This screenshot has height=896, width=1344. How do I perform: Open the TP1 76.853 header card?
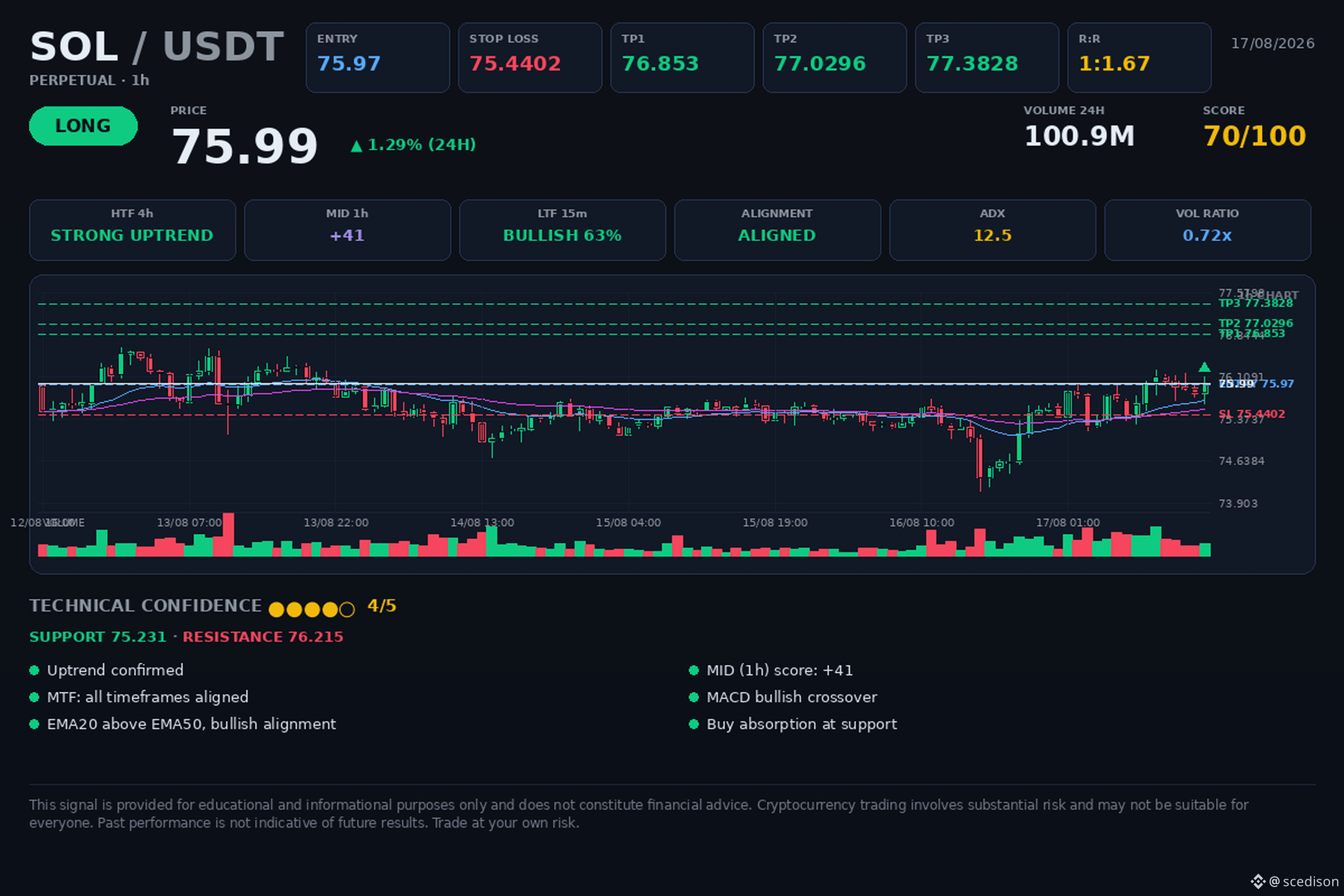[682, 58]
